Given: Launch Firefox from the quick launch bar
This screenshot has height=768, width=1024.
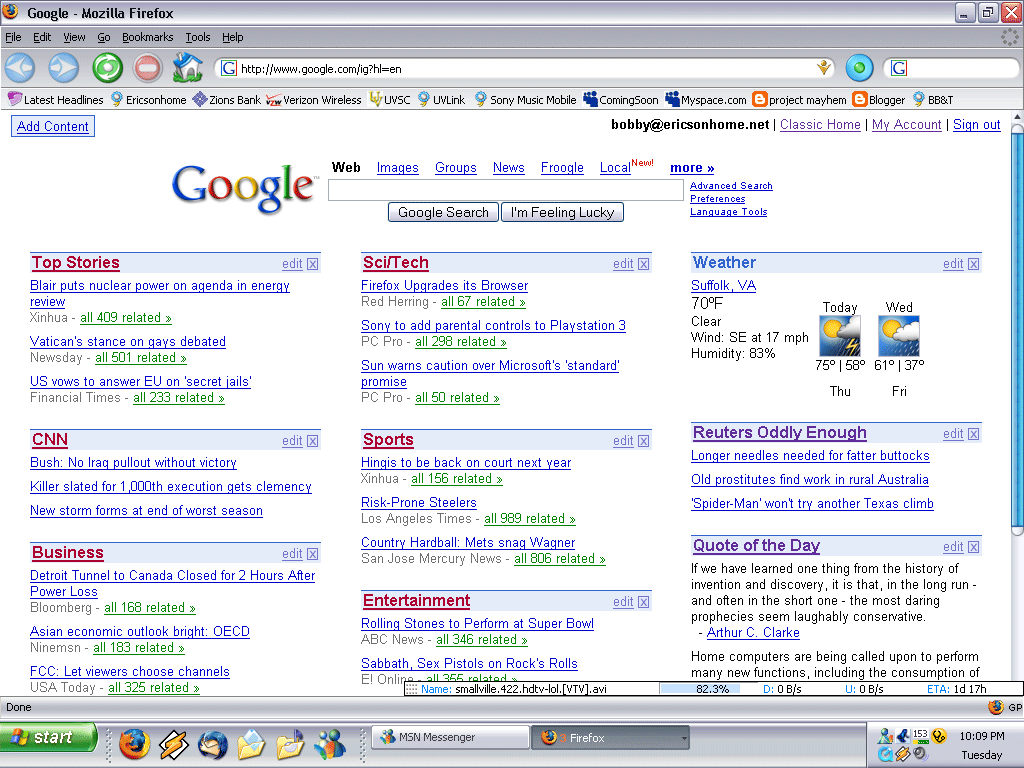Looking at the screenshot, I should click(134, 744).
